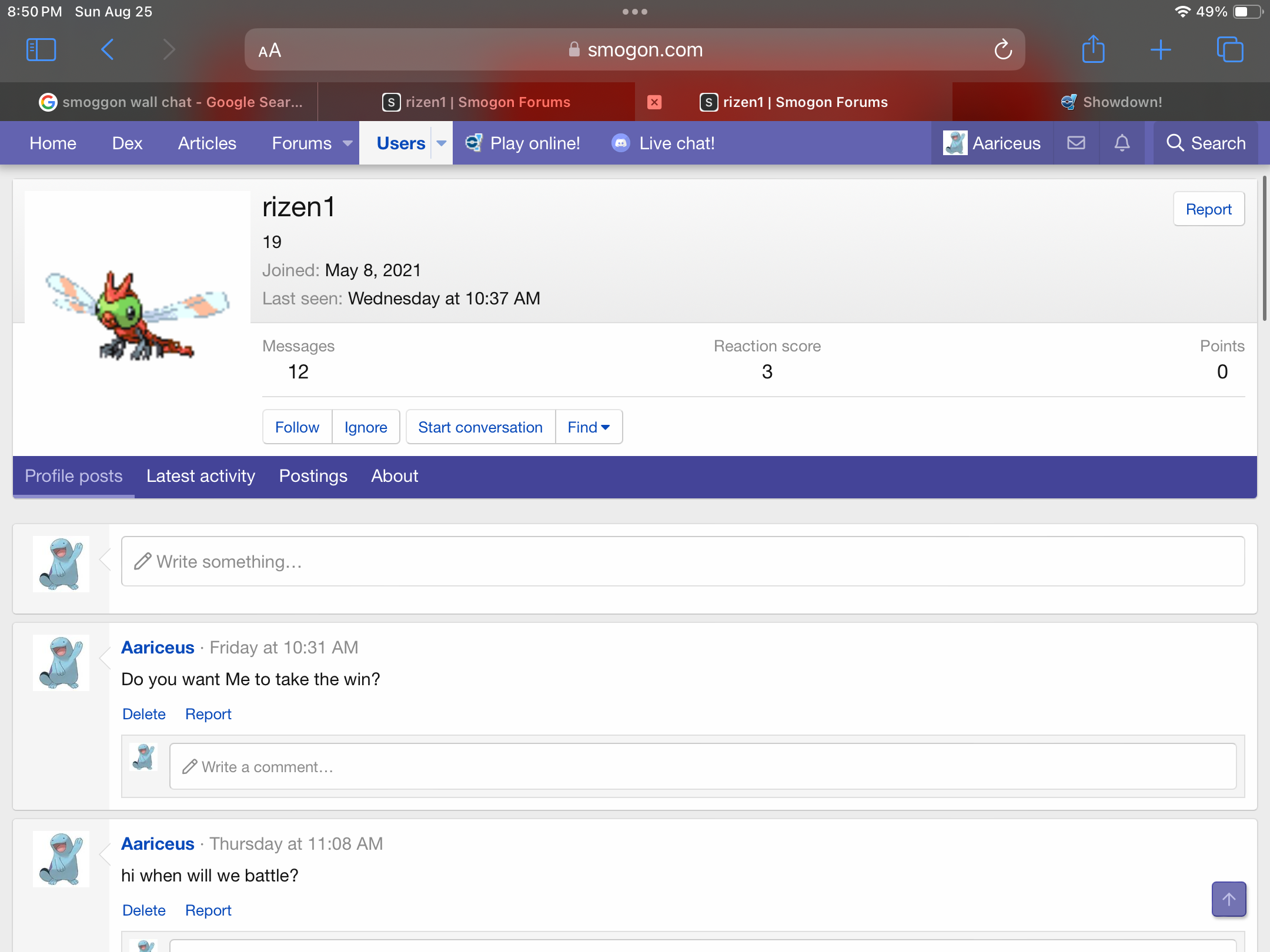This screenshot has height=952, width=1270.
Task: Open Aariceus avatar on Thursday post
Action: point(61,859)
